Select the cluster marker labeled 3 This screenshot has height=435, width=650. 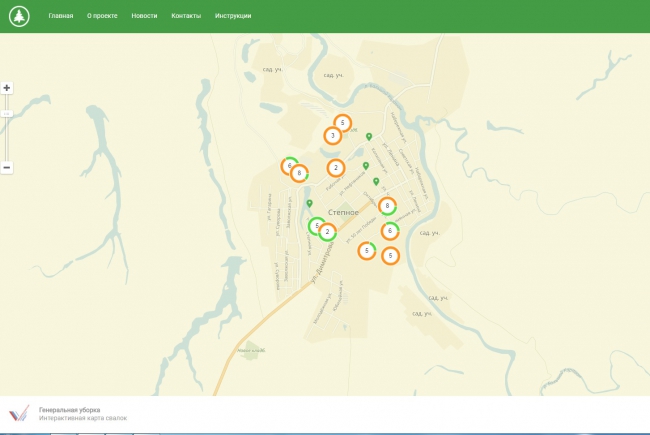point(332,136)
